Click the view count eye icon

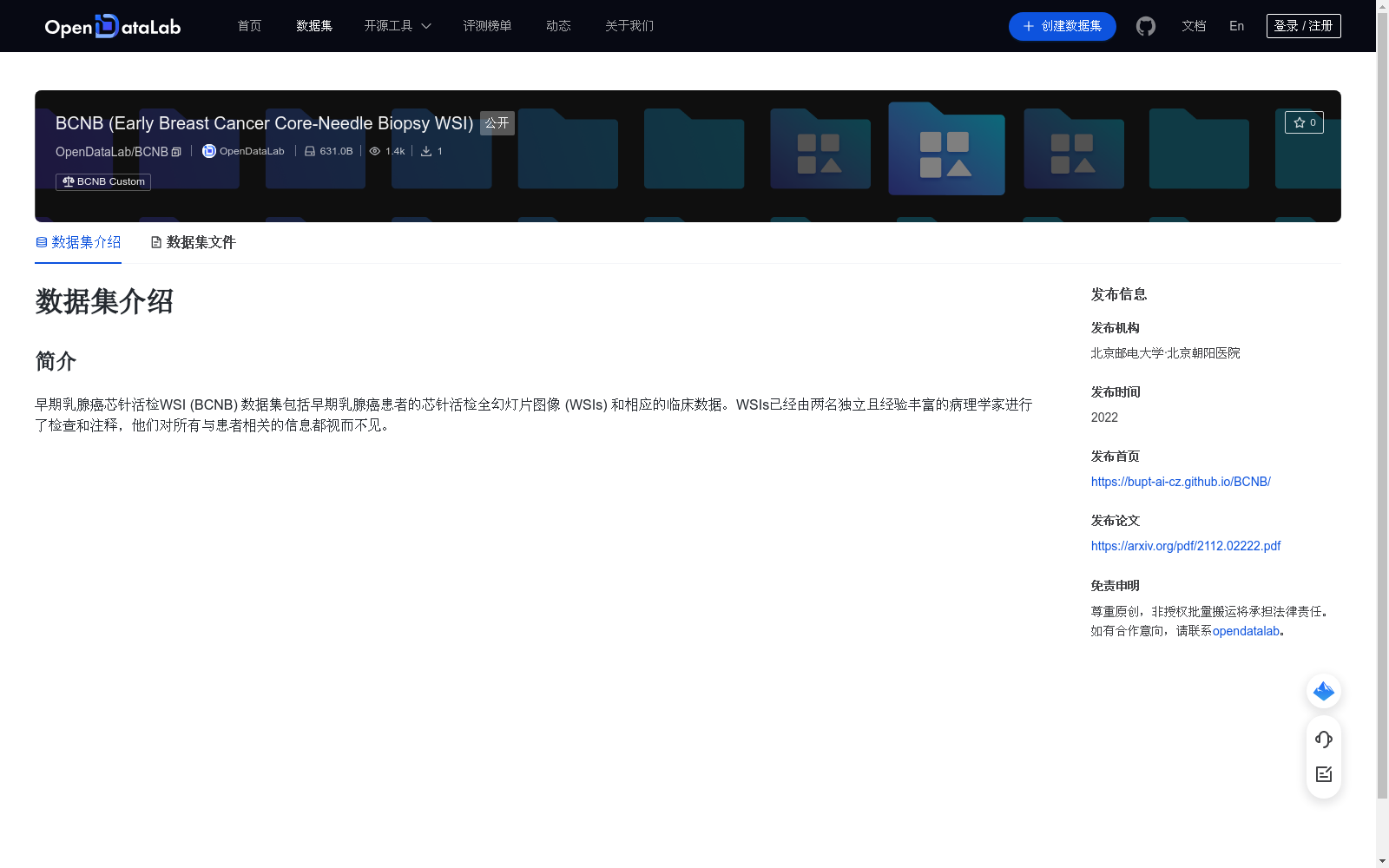pos(375,151)
